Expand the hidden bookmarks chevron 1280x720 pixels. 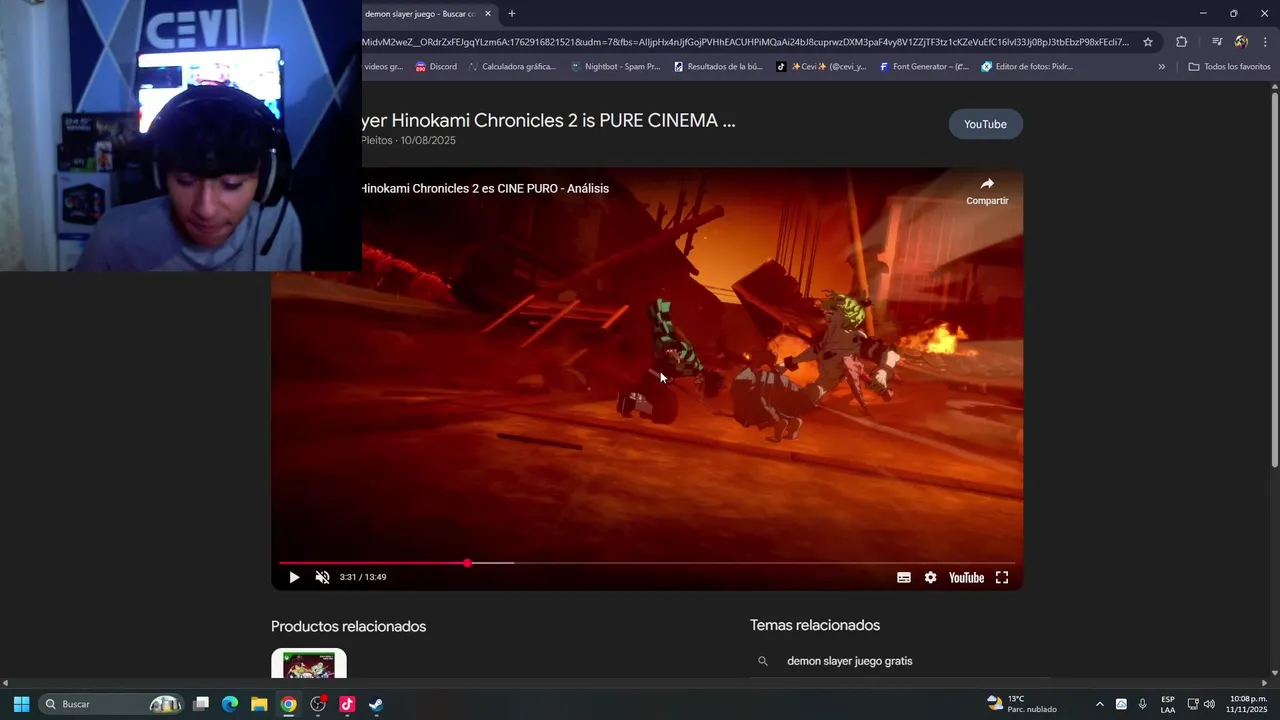[1162, 67]
